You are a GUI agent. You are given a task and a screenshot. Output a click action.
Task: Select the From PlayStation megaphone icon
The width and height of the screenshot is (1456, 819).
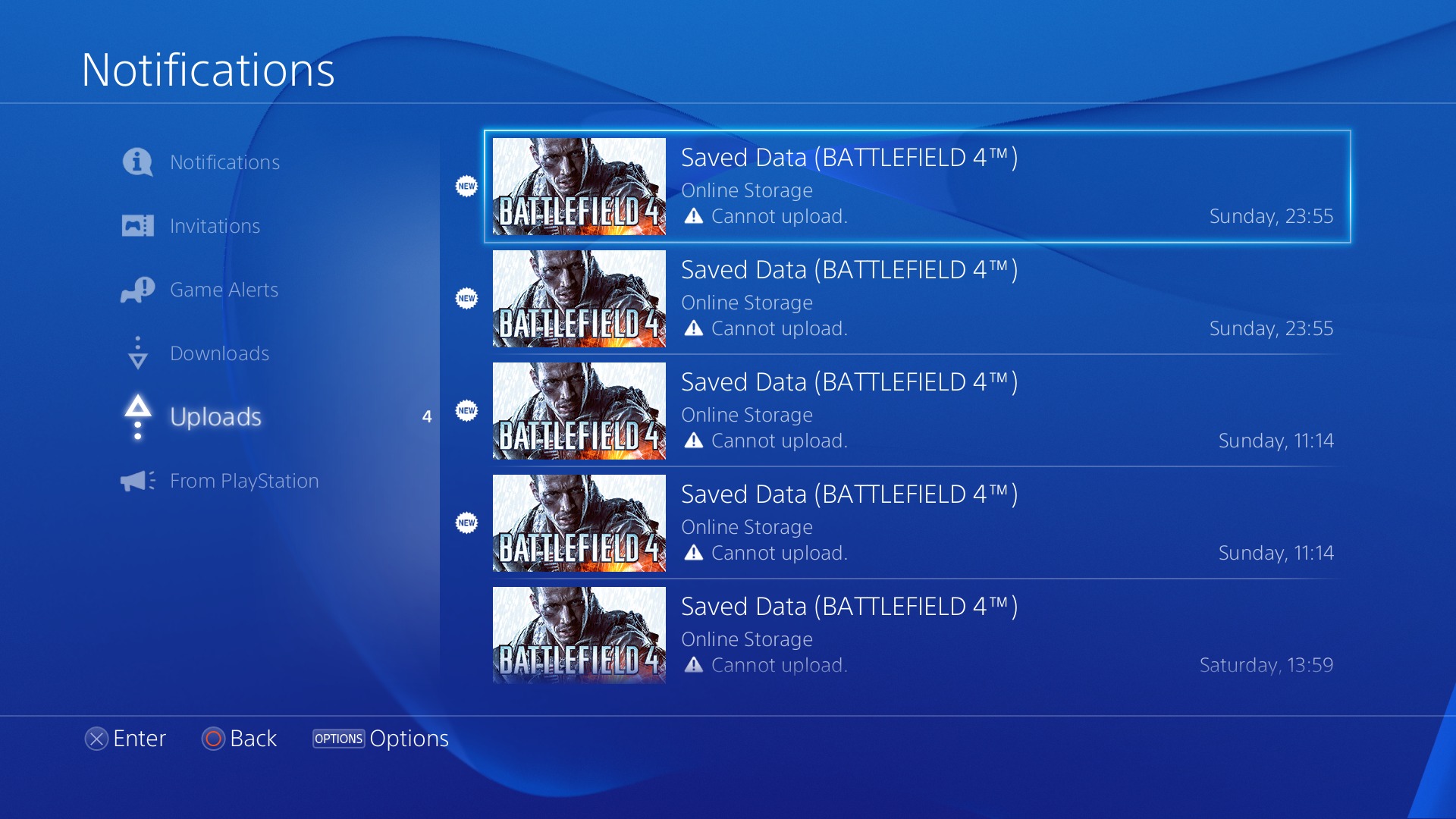click(137, 481)
